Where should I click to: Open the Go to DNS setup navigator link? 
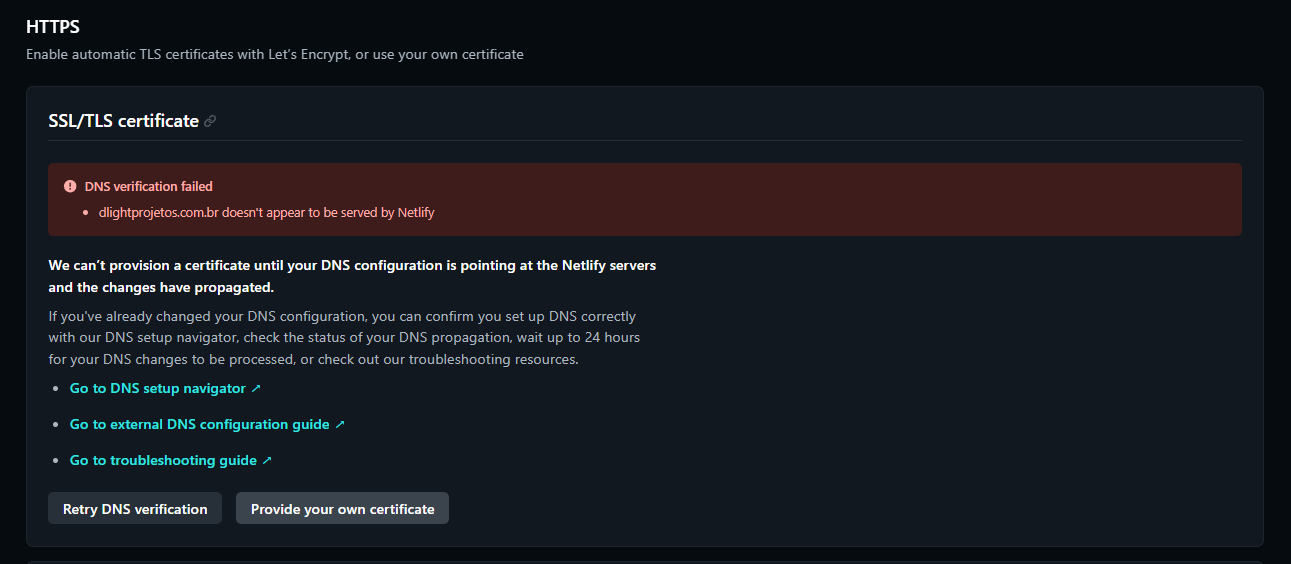[x=157, y=388]
